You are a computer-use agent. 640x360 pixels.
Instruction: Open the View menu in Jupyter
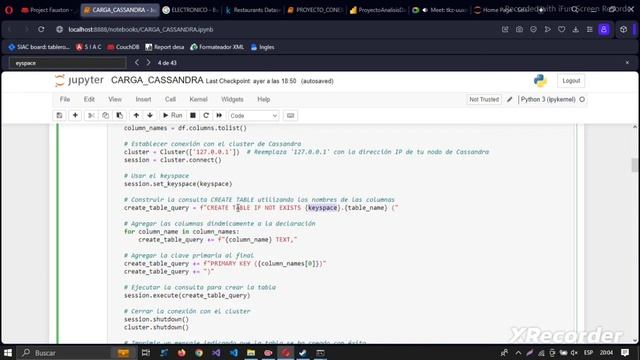(115, 99)
